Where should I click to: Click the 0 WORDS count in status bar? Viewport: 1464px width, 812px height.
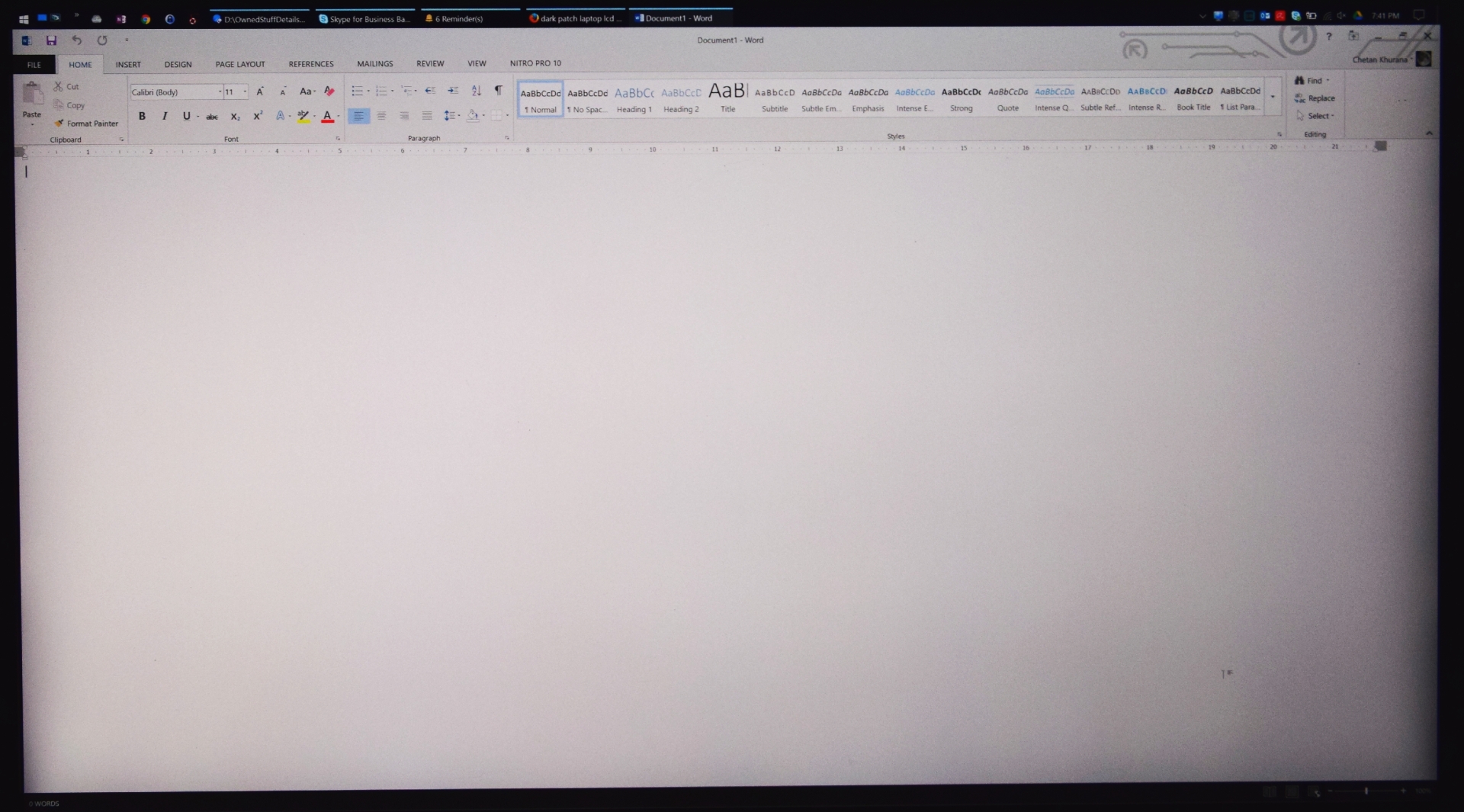[x=44, y=804]
